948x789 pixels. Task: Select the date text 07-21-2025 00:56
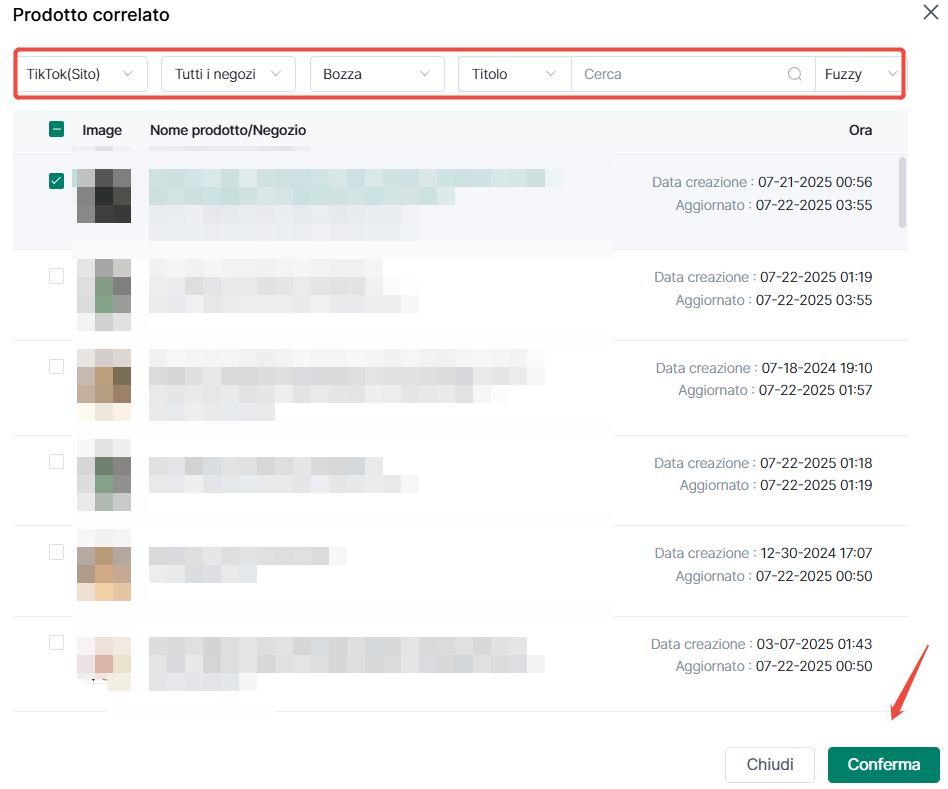[x=815, y=182]
